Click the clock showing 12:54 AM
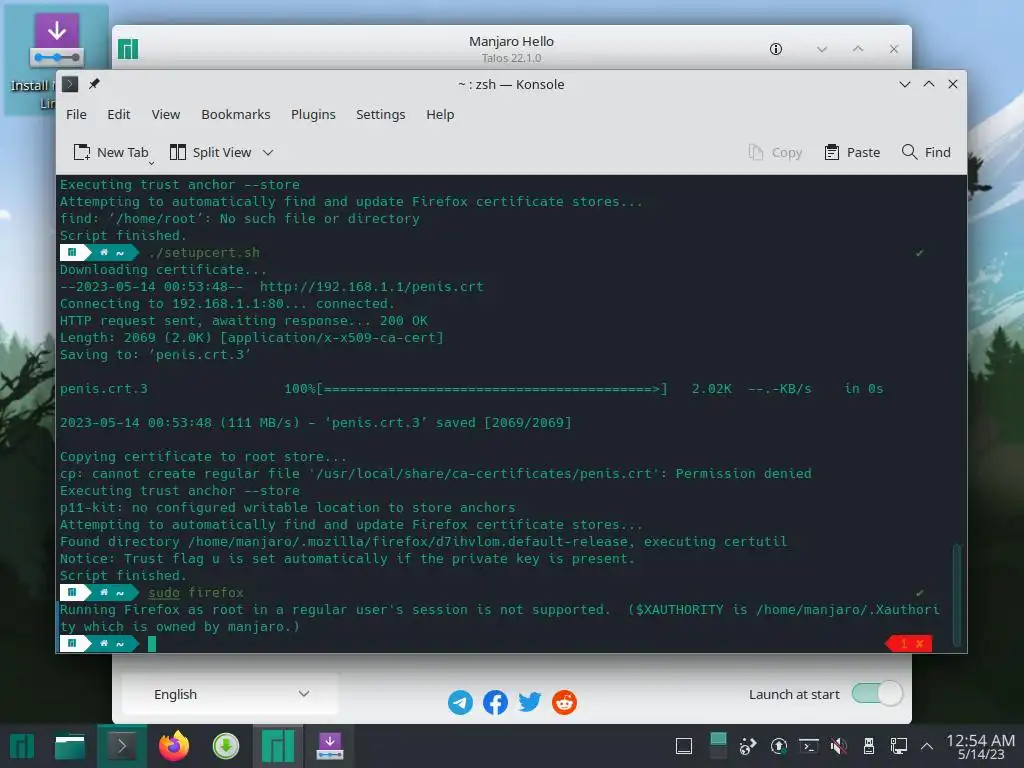1024x768 pixels. tap(980, 746)
